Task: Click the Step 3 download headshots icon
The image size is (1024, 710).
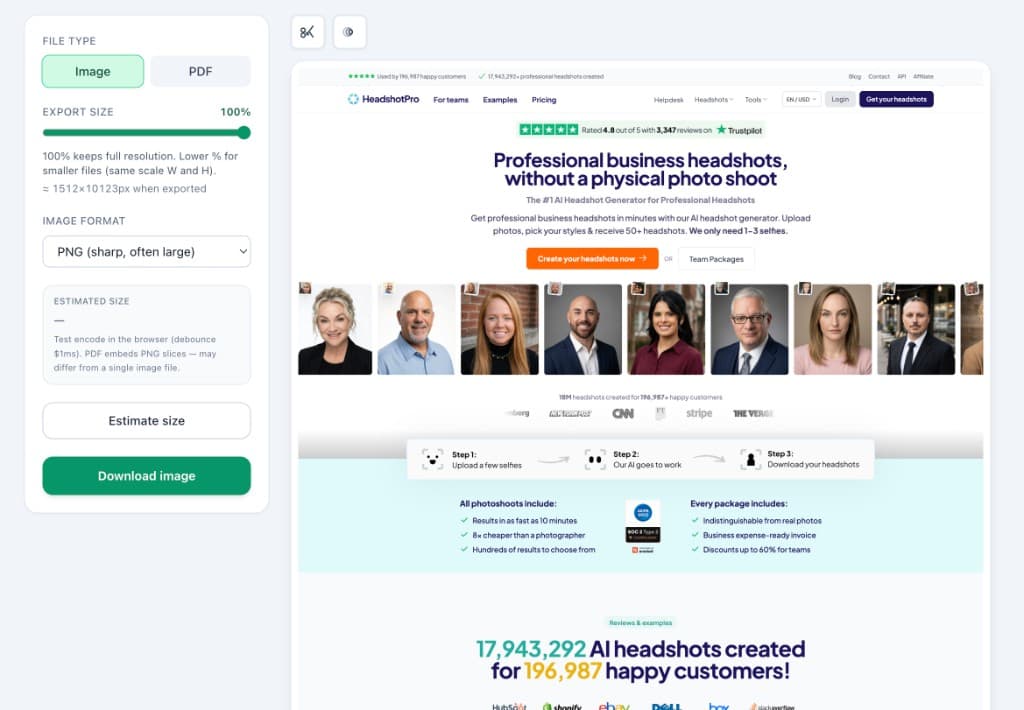Action: [750, 459]
